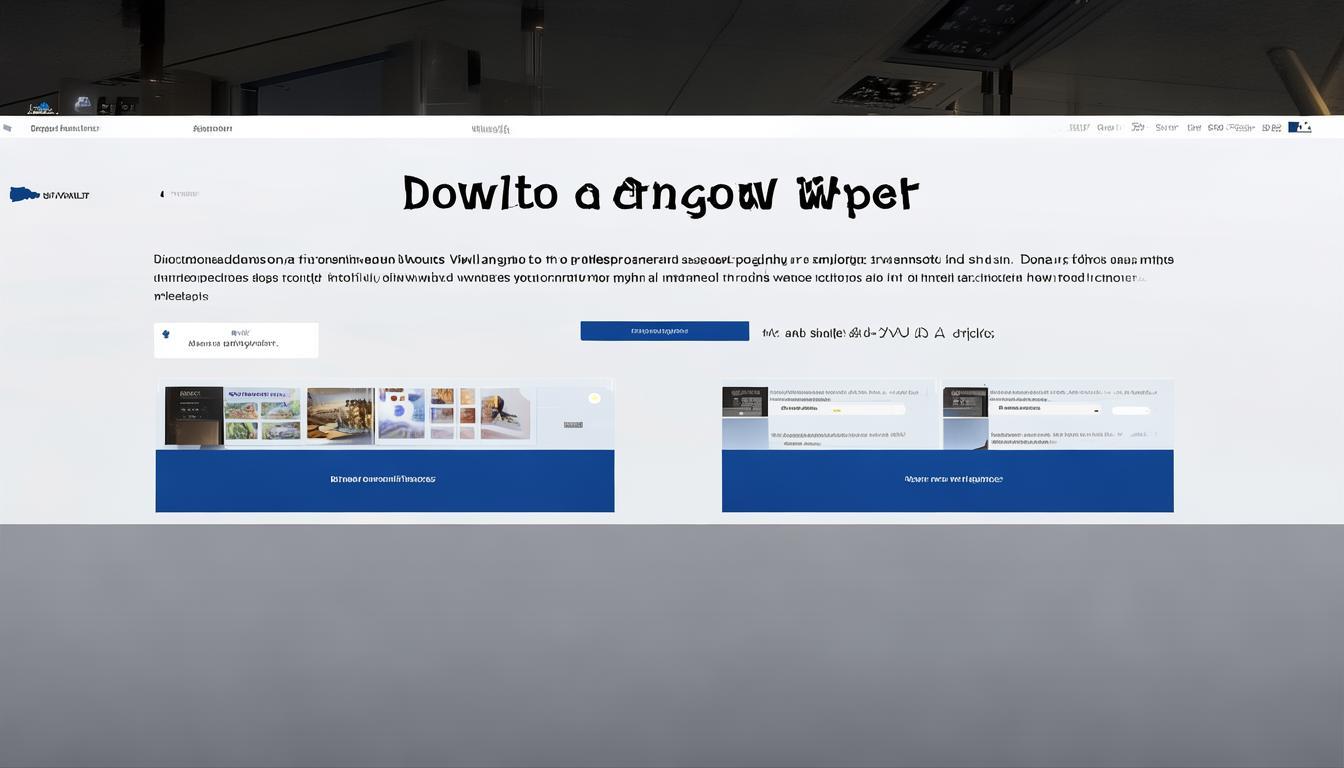
Task: Click the blue banner under the right preview card
Action: tap(947, 480)
